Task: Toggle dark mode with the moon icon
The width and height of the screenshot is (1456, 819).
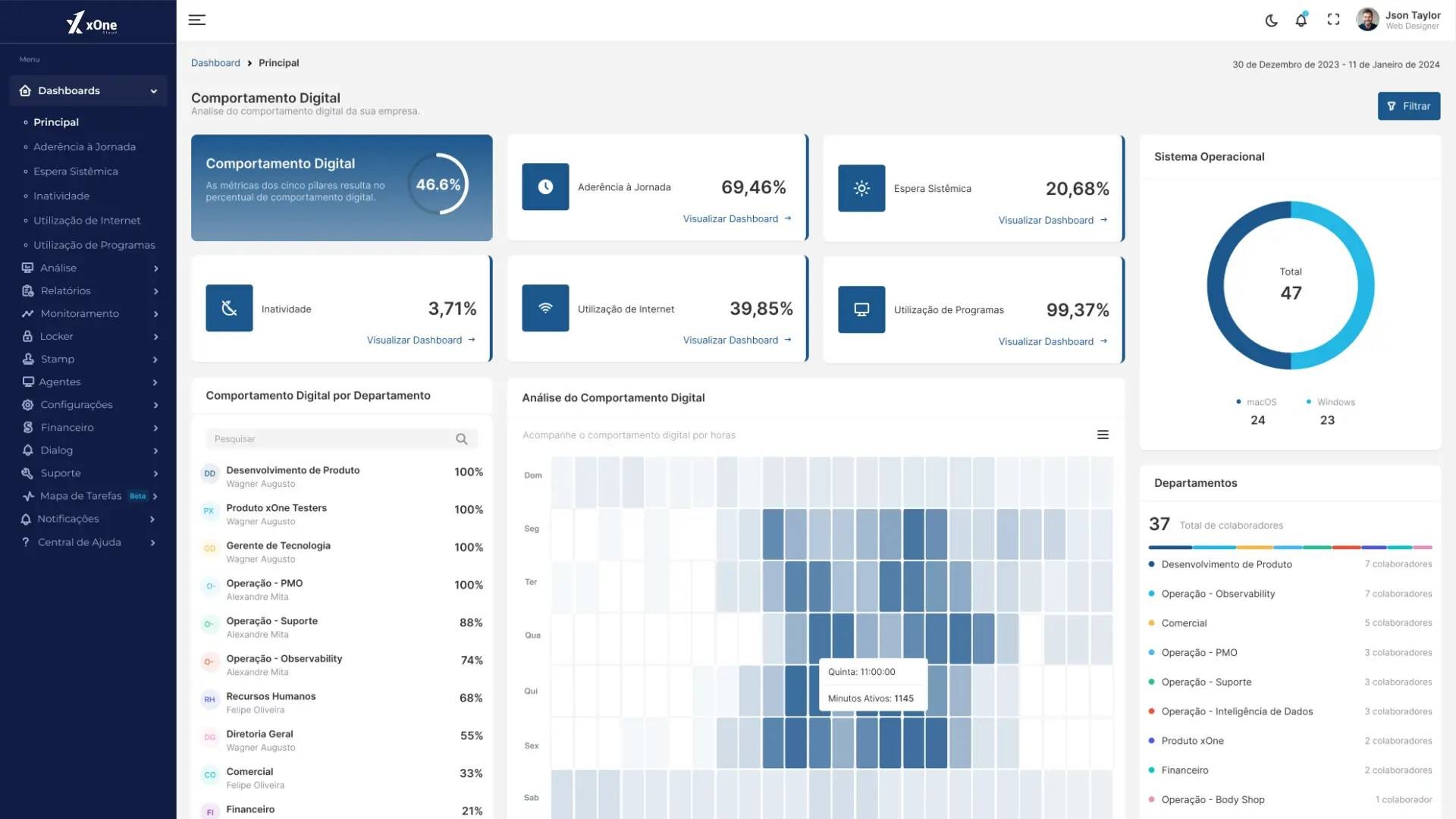Action: click(1272, 20)
